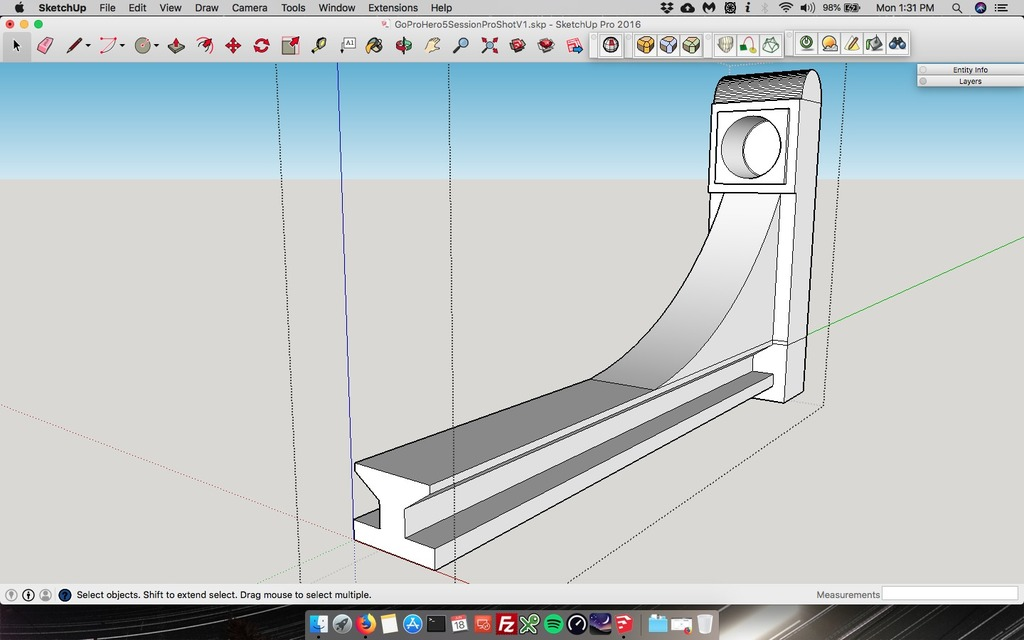Open the Extensions menu
Viewport: 1024px width, 640px height.
pos(392,7)
